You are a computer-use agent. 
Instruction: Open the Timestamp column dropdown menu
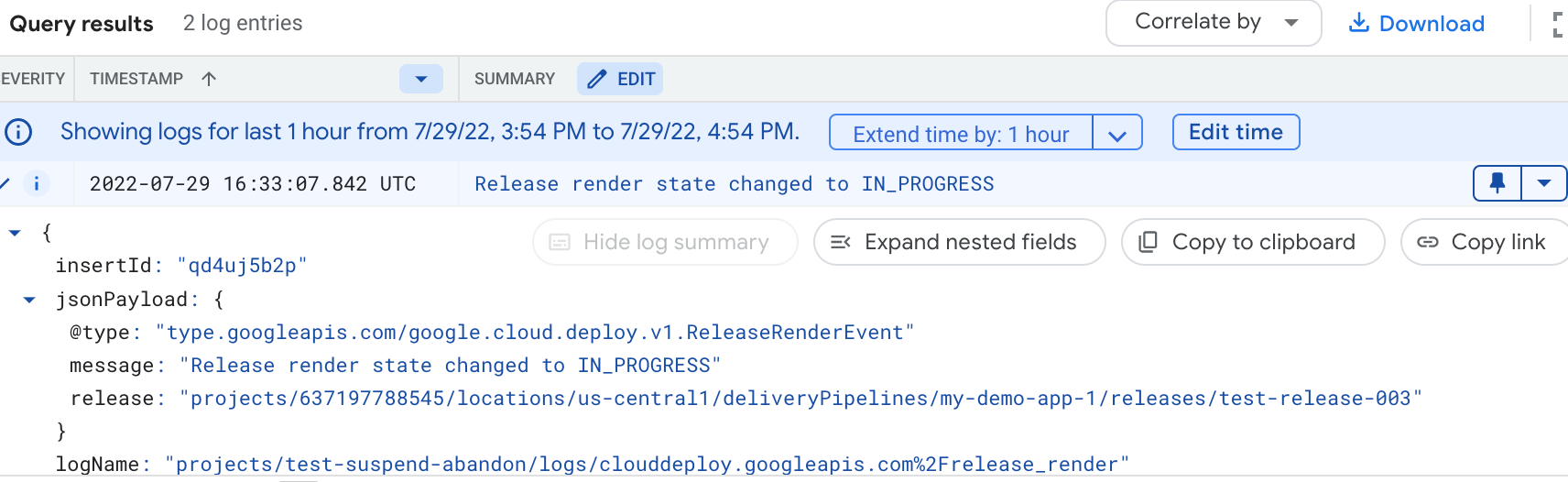coord(421,79)
